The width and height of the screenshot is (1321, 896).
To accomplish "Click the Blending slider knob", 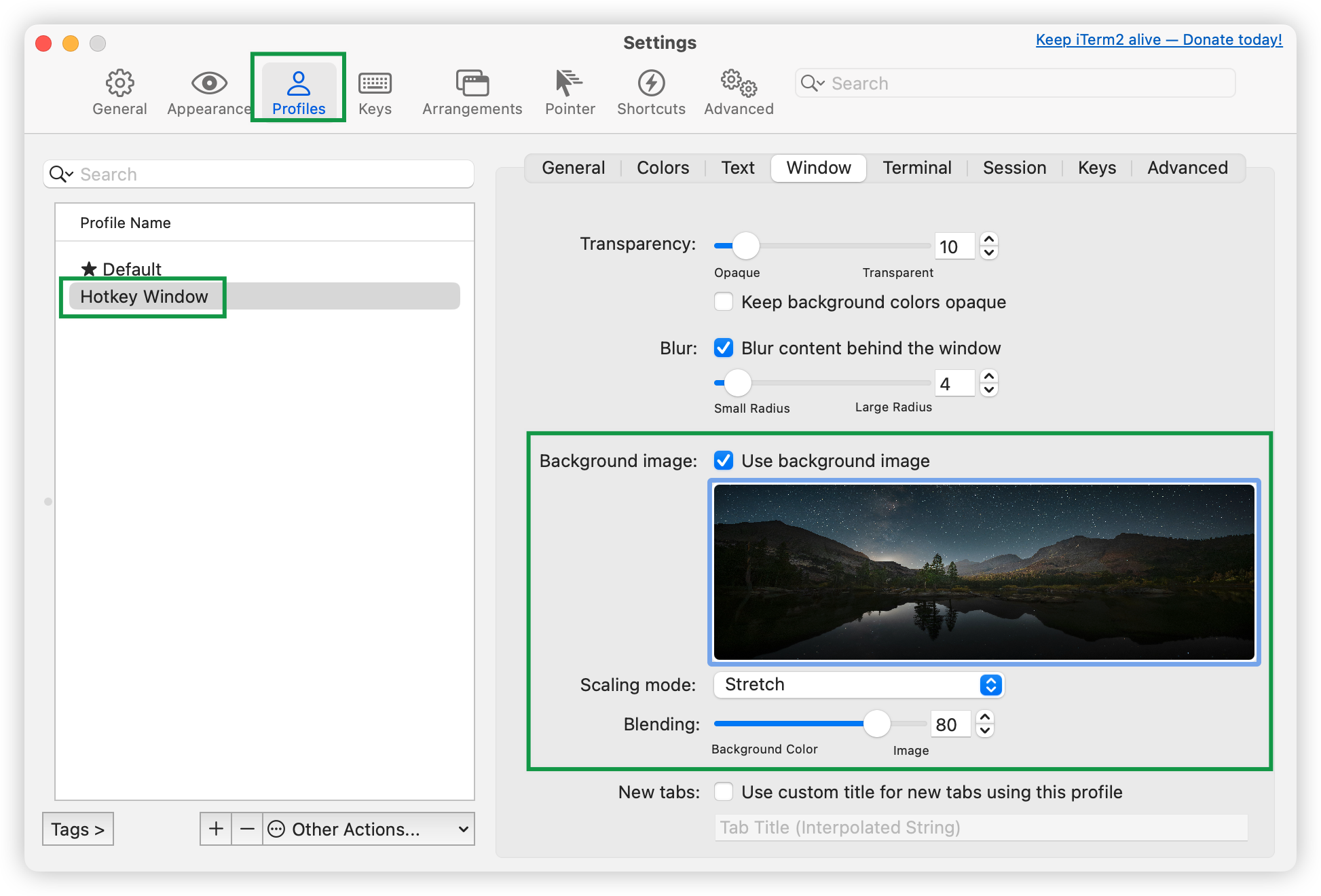I will [876, 724].
